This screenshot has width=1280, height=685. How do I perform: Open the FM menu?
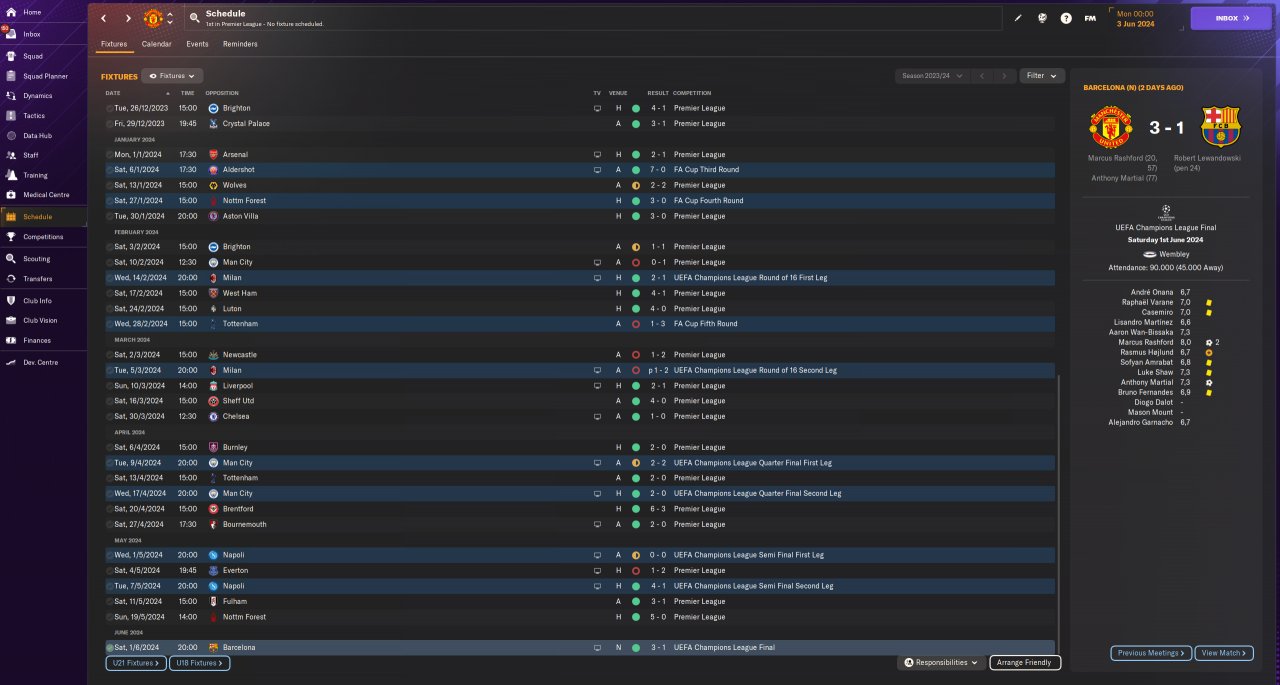point(1090,18)
